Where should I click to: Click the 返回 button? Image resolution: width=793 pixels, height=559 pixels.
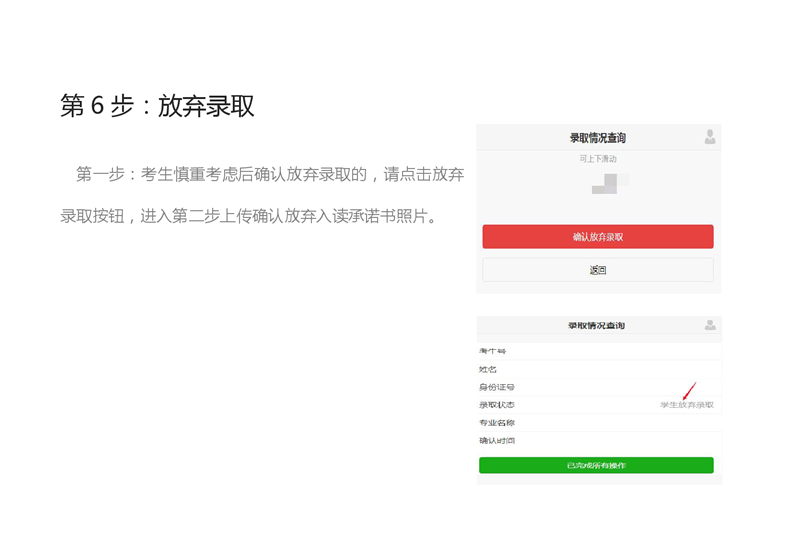coord(598,270)
